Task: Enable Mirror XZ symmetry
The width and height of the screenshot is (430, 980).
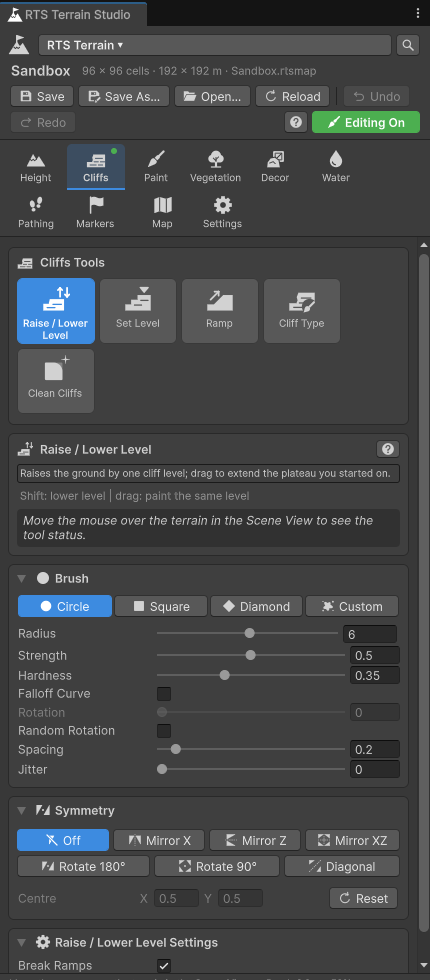Action: [352, 840]
